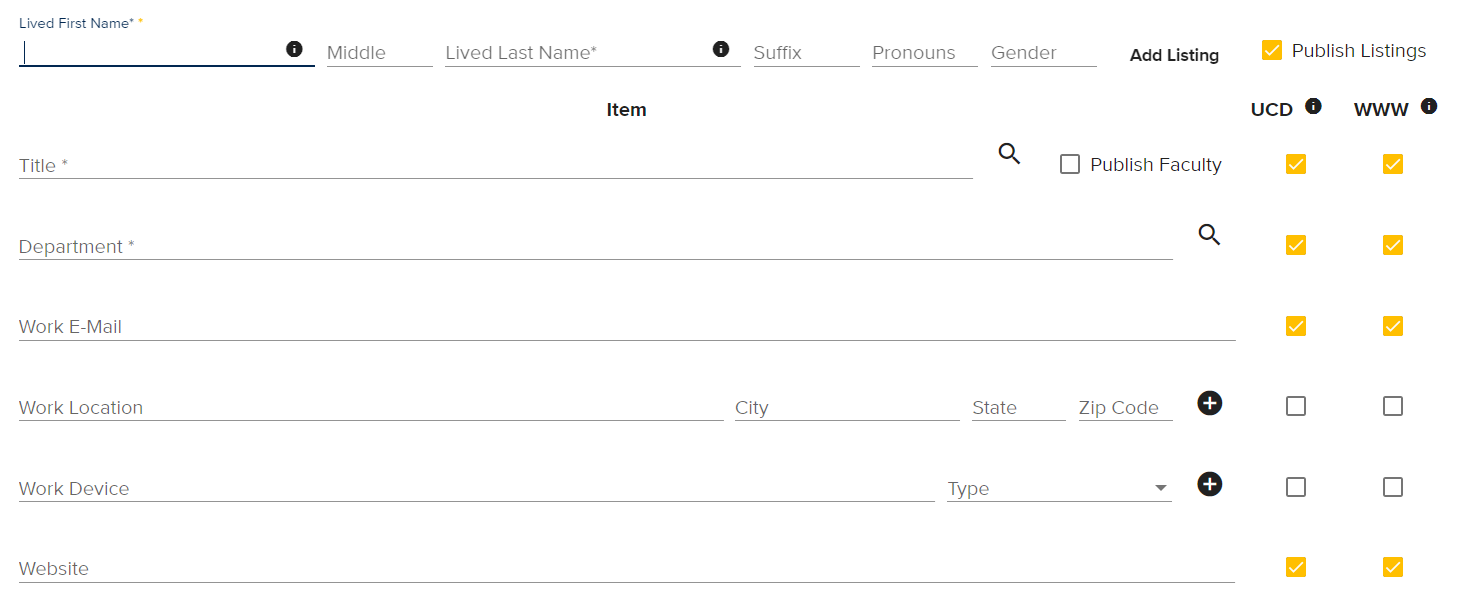Click info icon next to WWW header
Screen dimensions: 1464x608
point(1429,106)
